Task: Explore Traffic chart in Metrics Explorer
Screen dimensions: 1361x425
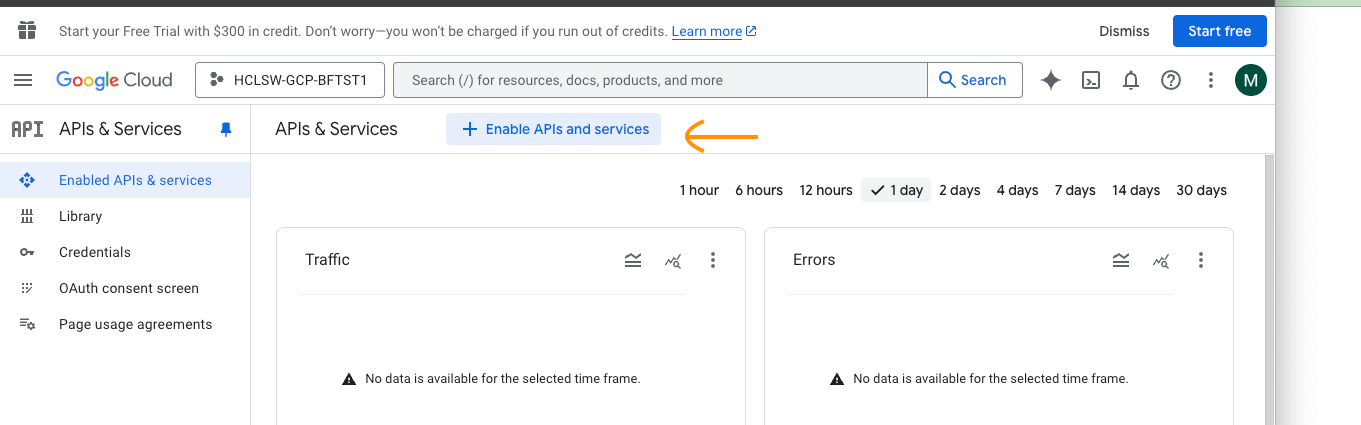Action: pos(673,260)
